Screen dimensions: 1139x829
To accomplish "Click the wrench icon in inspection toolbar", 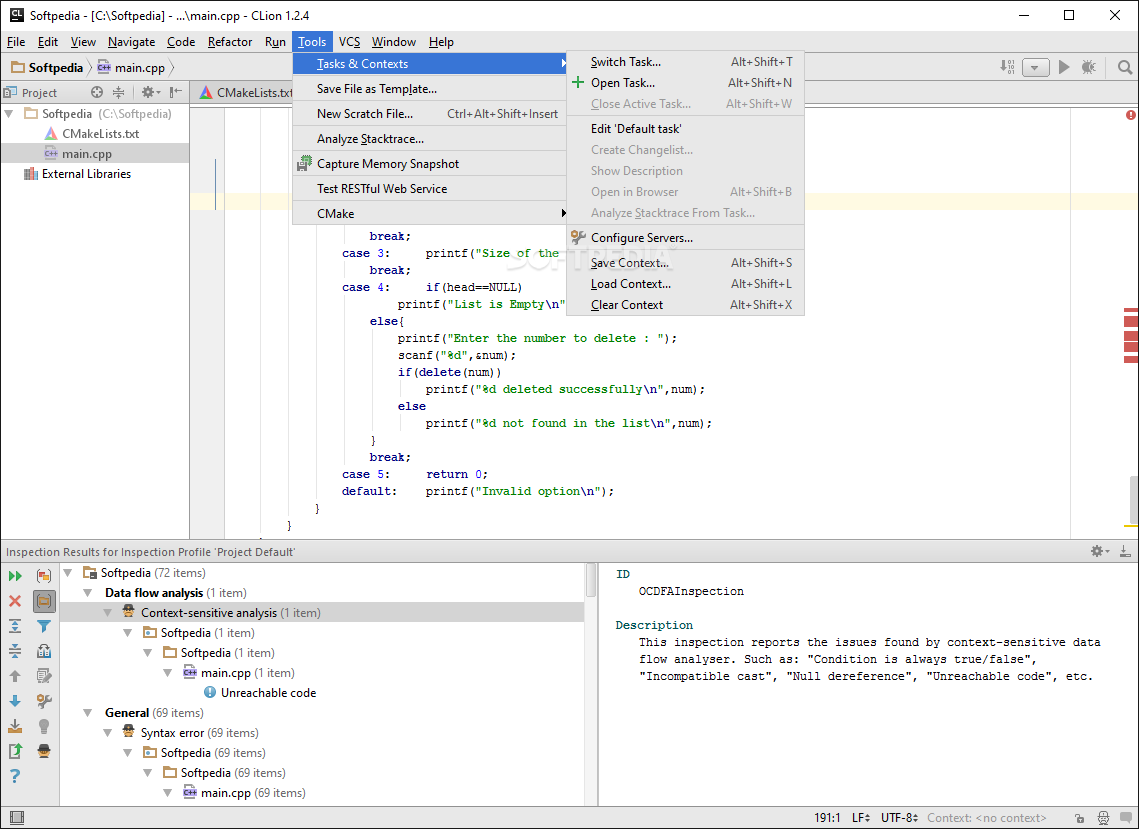I will (44, 701).
